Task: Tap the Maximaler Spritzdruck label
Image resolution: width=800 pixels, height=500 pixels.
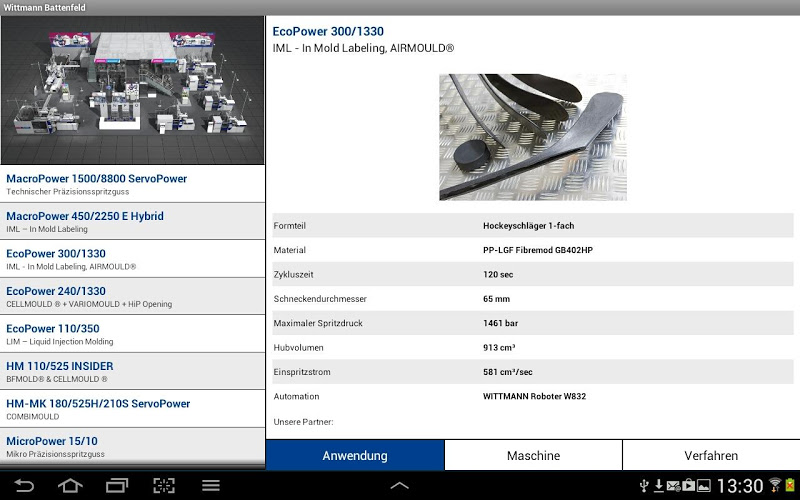Action: [x=318, y=323]
